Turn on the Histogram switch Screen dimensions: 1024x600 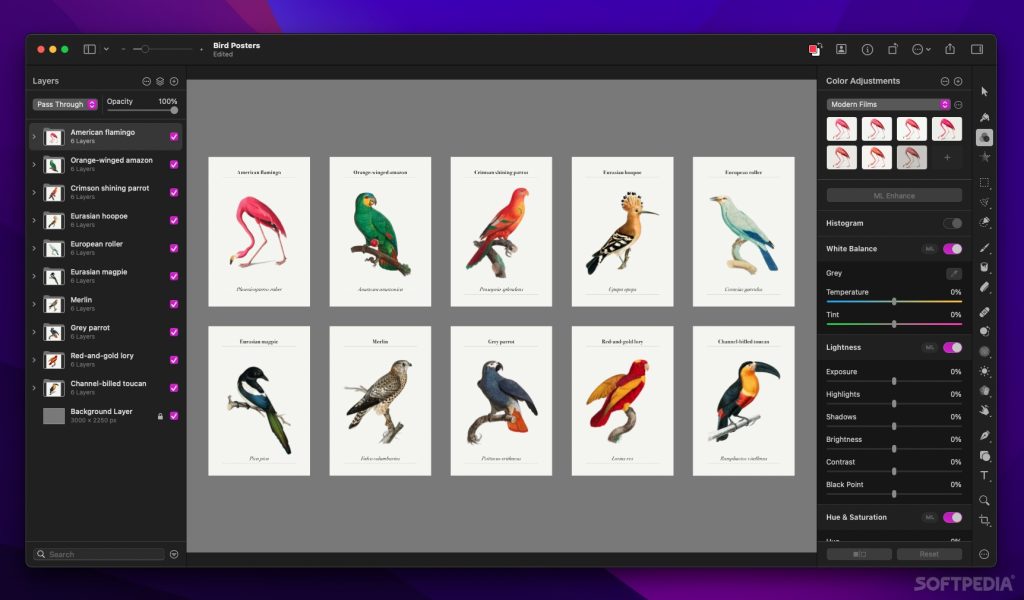[x=952, y=223]
